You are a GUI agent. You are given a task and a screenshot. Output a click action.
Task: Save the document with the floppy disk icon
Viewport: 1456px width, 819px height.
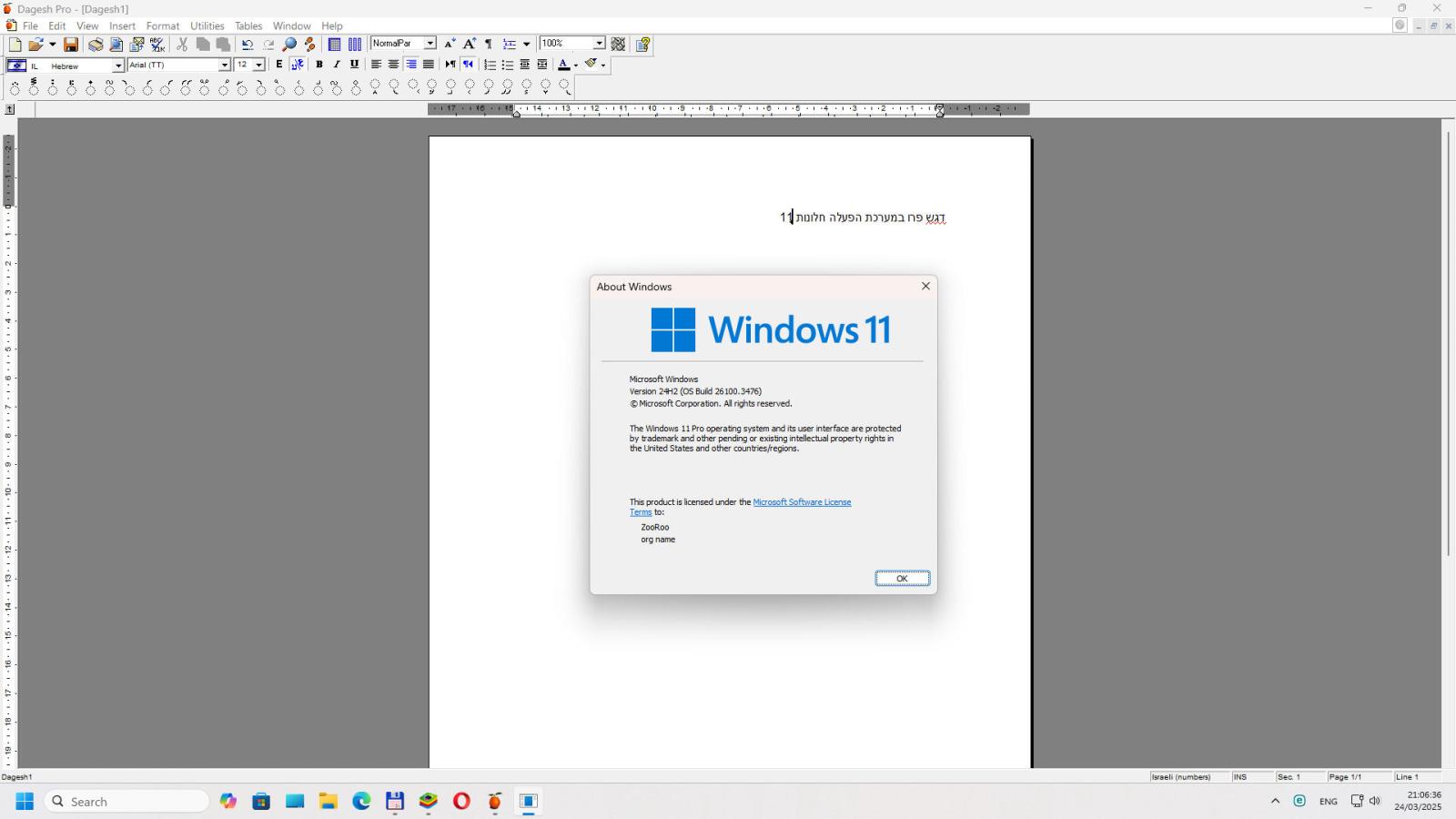point(70,45)
